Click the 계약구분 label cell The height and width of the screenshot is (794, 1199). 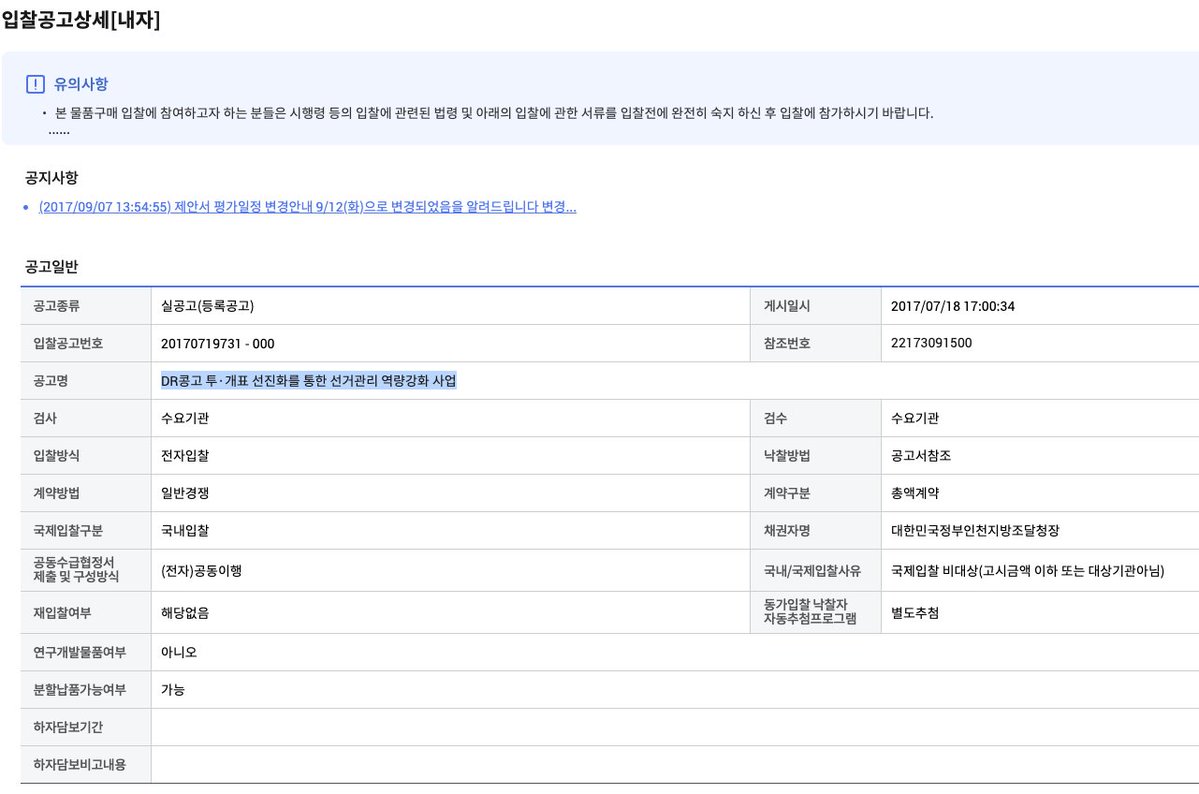click(816, 493)
